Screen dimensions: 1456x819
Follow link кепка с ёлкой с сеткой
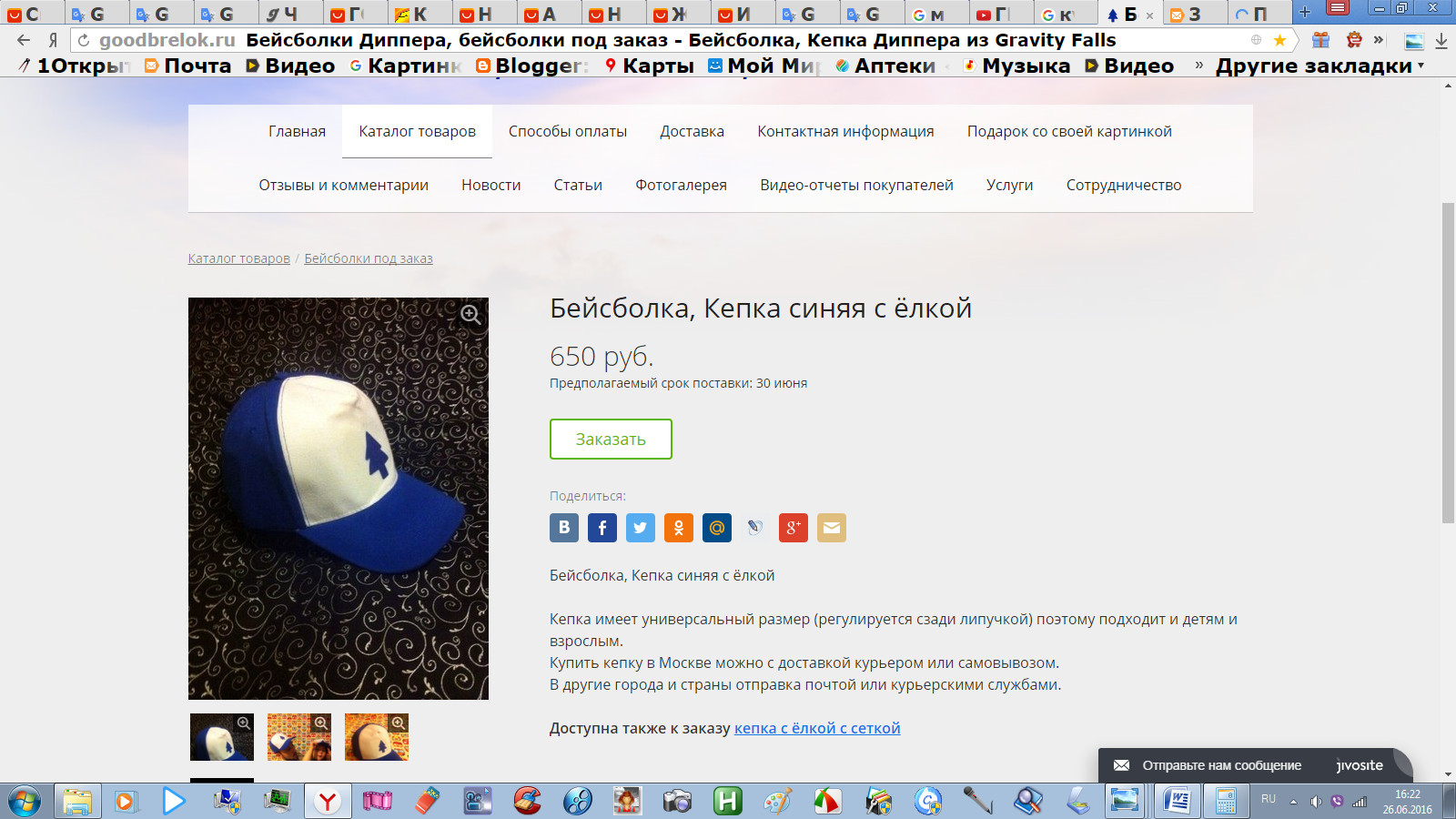point(817,728)
